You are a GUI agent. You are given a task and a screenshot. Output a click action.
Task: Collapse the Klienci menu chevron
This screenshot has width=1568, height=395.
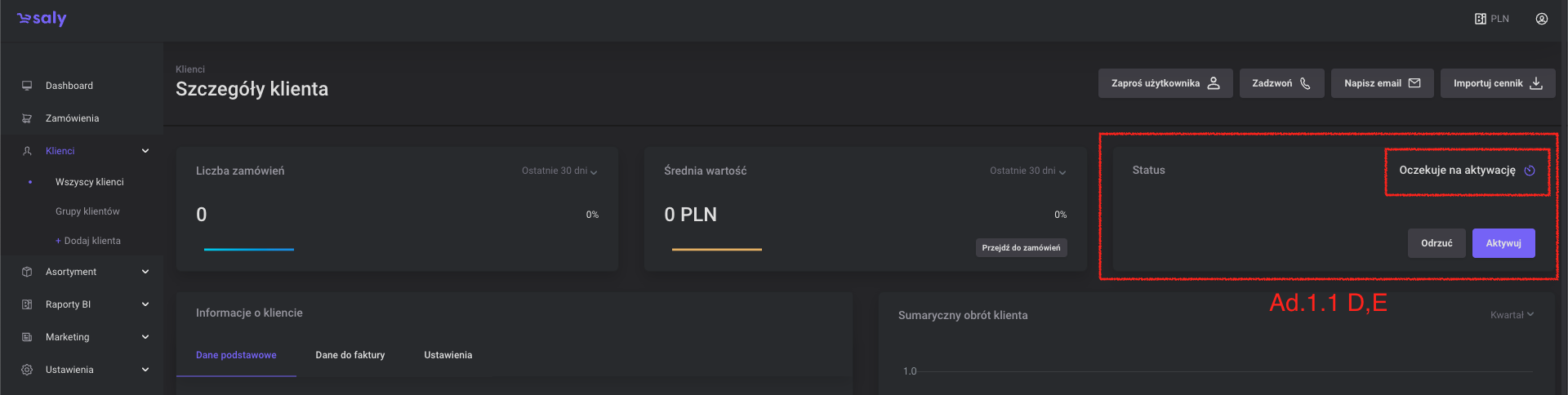click(145, 151)
